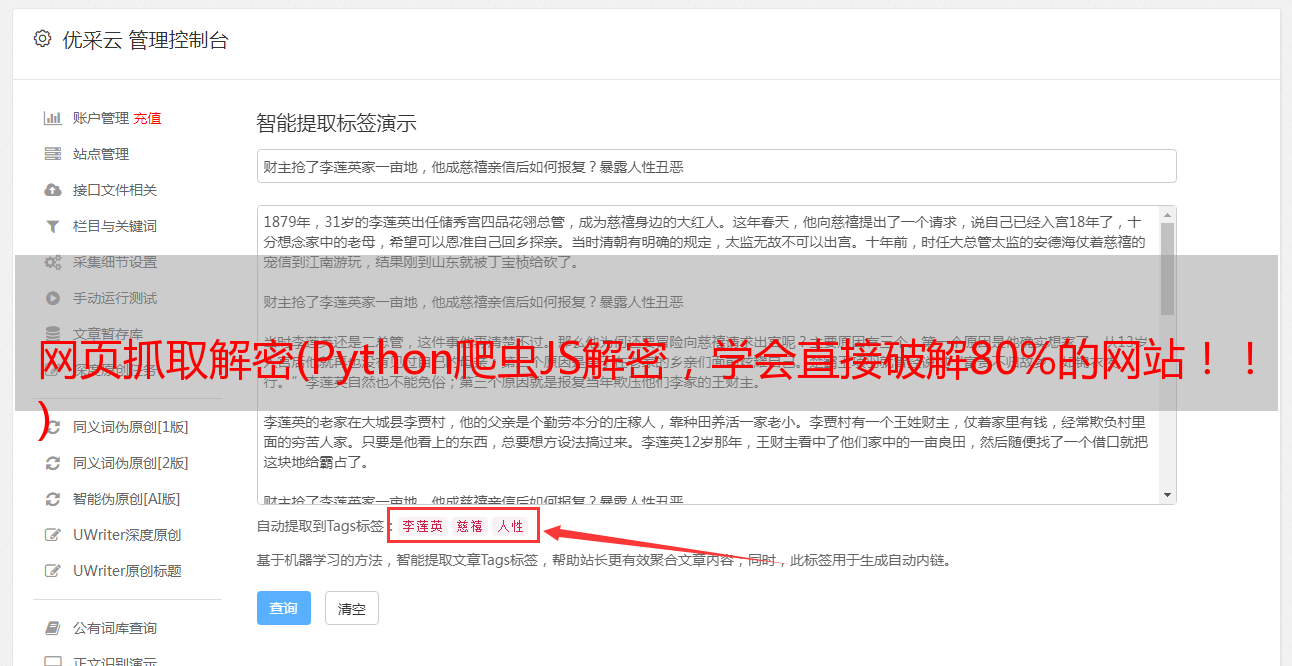
Task: Open 账户管理 from the sidebar
Action: click(x=100, y=118)
